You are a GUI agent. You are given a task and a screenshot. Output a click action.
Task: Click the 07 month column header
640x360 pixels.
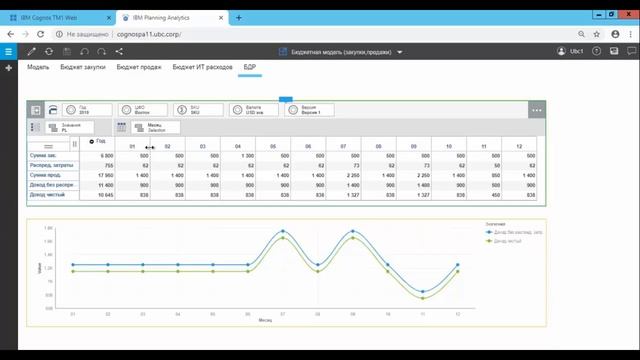click(x=343, y=146)
